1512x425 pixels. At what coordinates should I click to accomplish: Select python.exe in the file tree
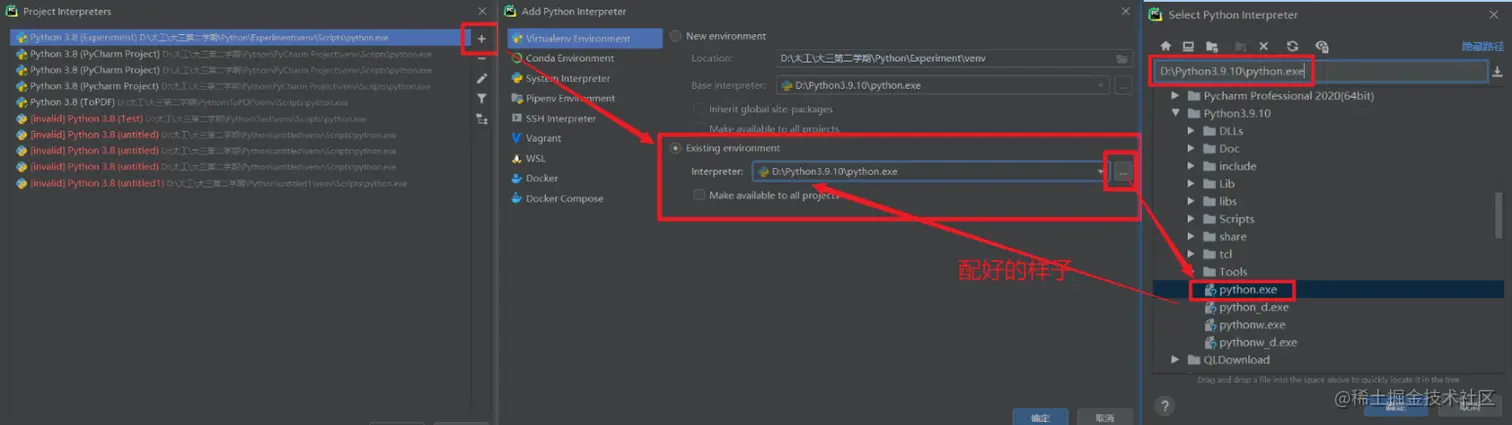tap(1328, 290)
